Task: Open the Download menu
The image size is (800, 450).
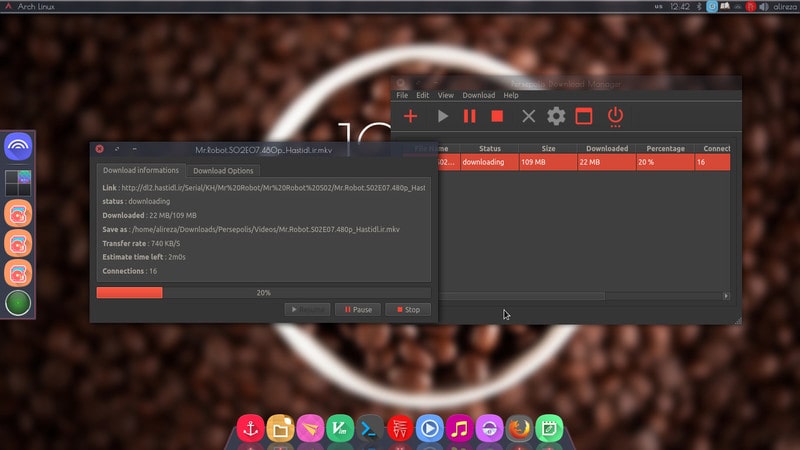Action: [x=479, y=95]
